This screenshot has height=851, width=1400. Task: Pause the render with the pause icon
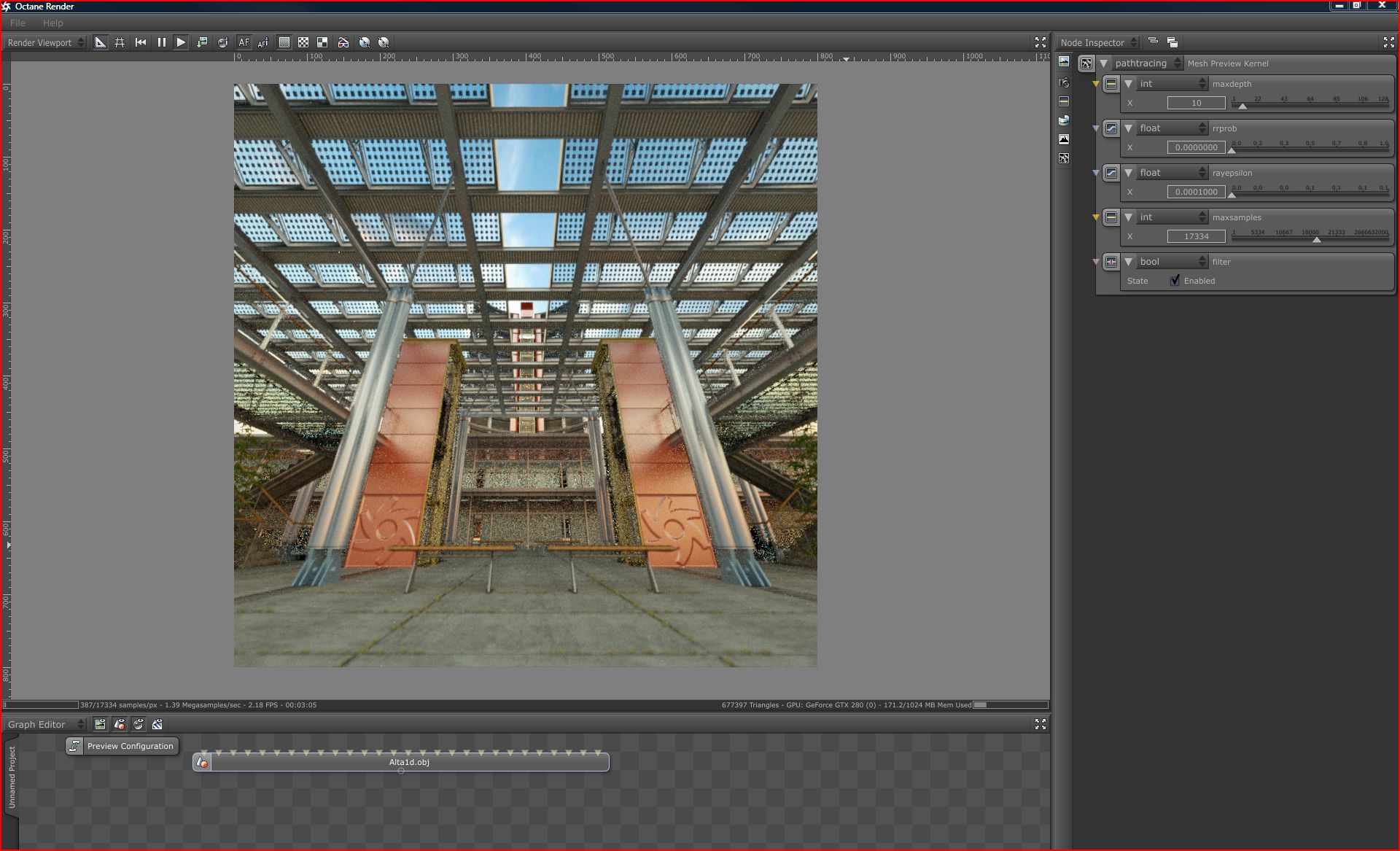tap(161, 42)
